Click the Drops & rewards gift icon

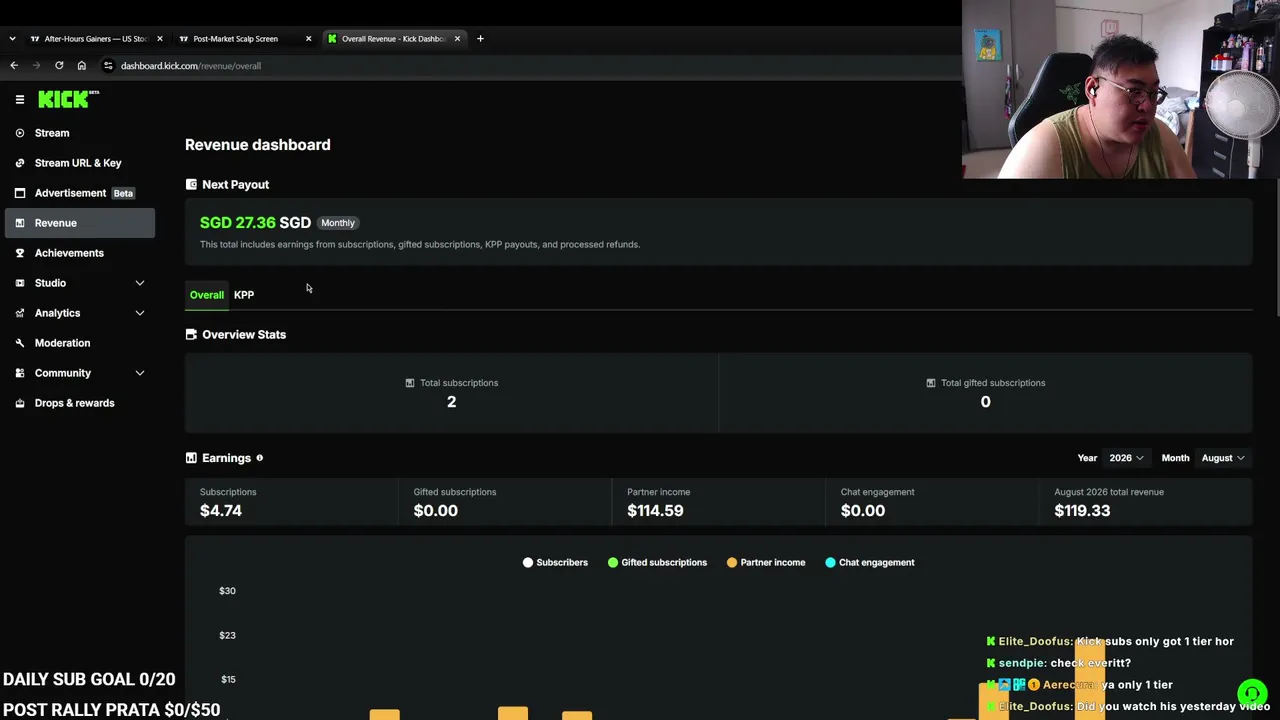pos(20,403)
